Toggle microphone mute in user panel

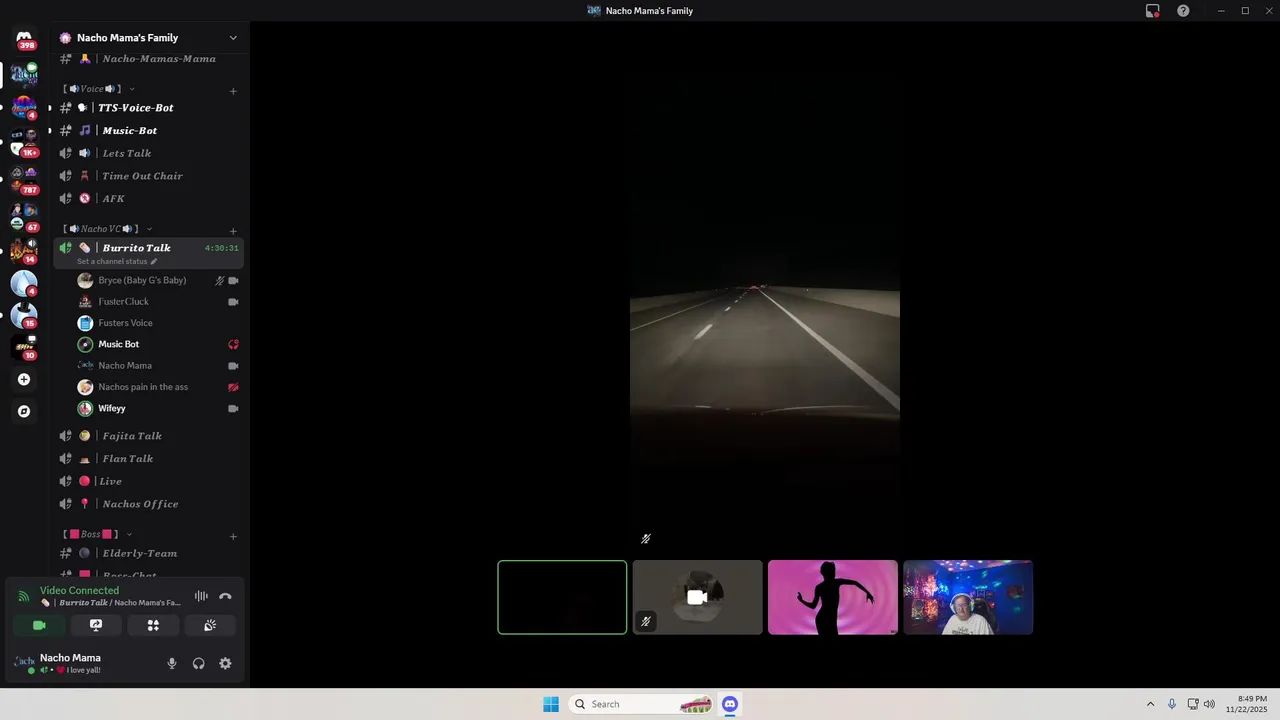click(x=171, y=663)
